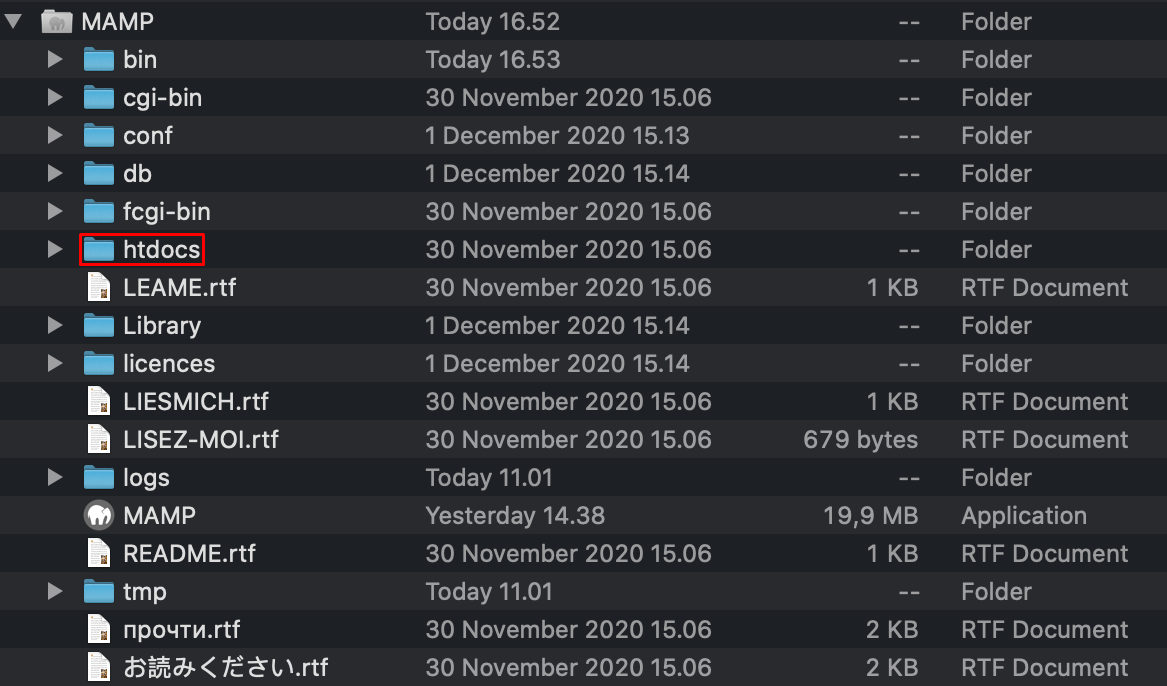Expand the htdocs folder triangle
Viewport: 1167px width, 686px height.
pyautogui.click(x=56, y=250)
